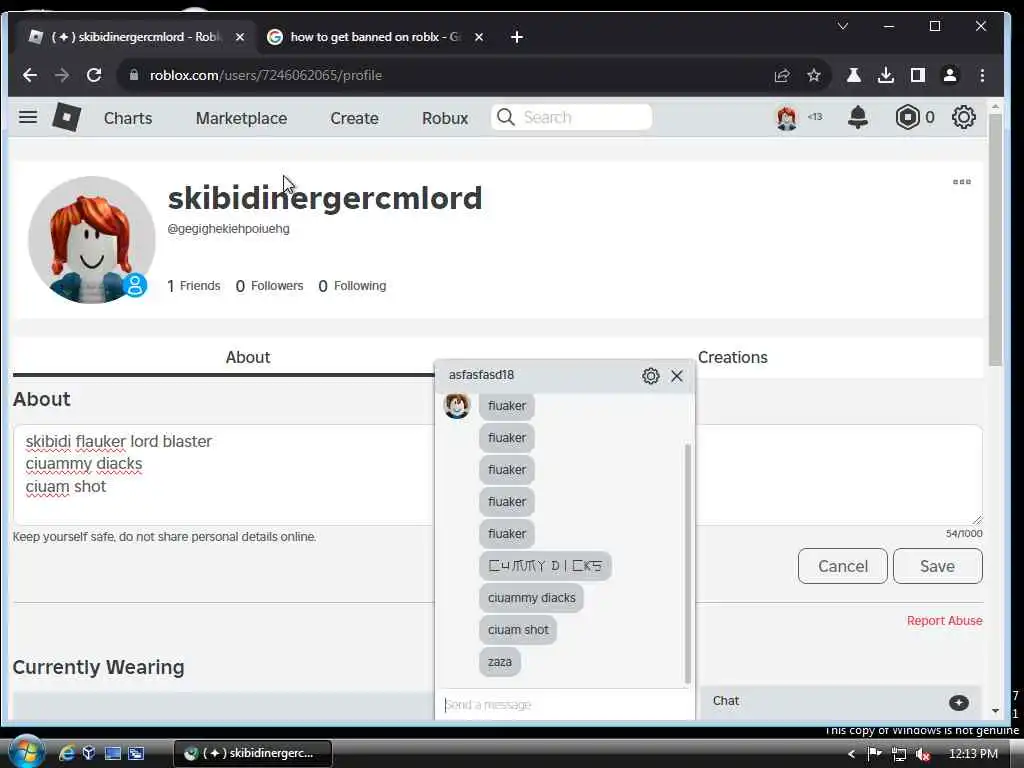Click the share page icon
The image size is (1024, 768).
coord(782,75)
